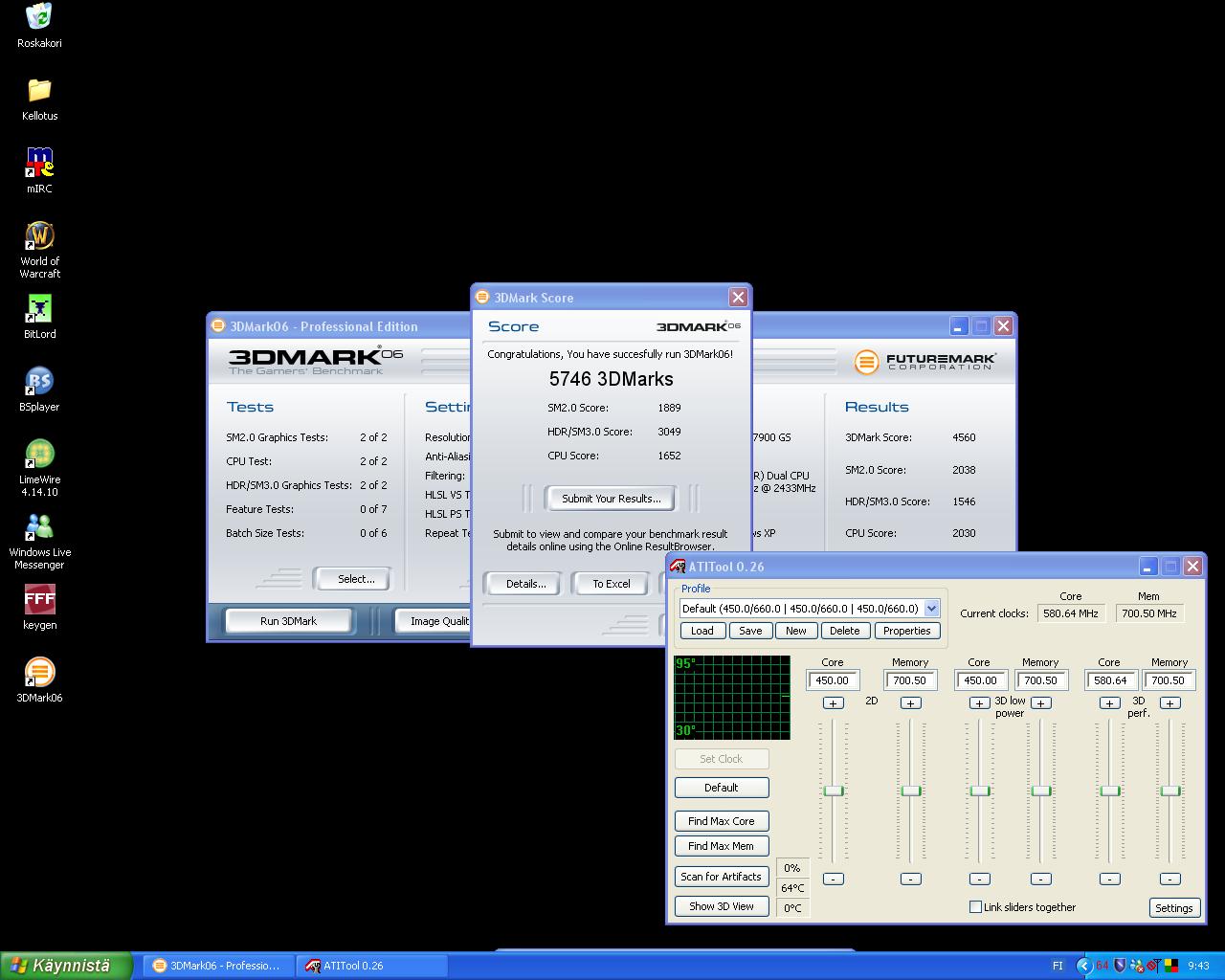
Task: Start Find Max Core
Action: 722,821
